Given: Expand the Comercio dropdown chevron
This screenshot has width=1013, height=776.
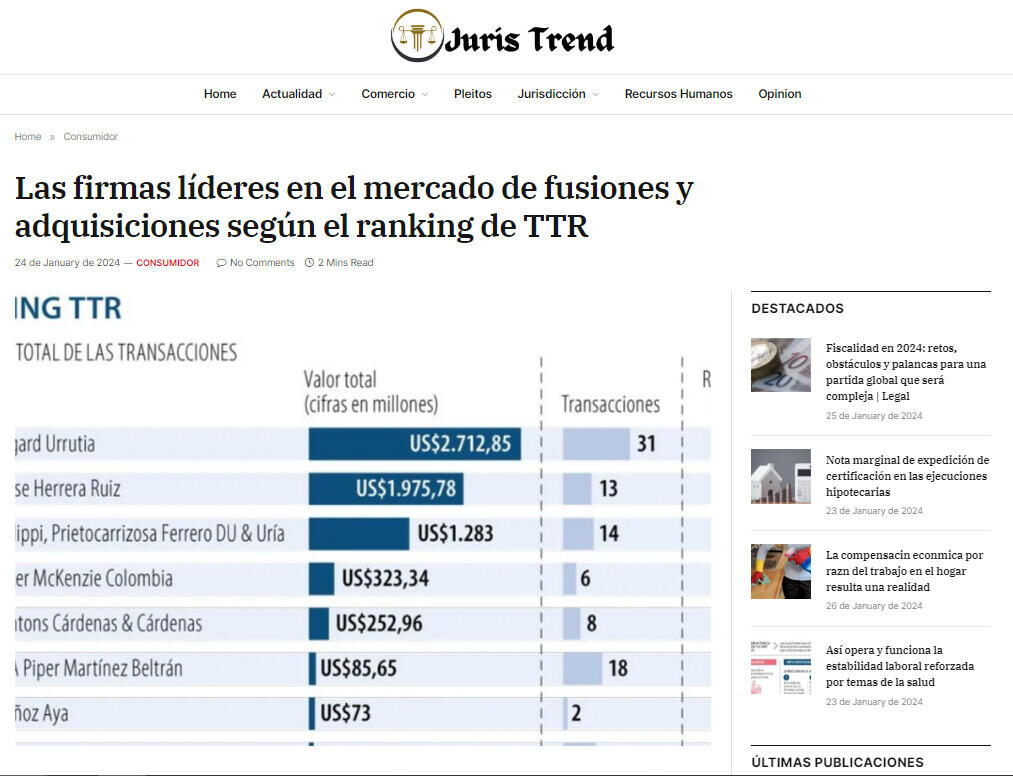Looking at the screenshot, I should point(425,95).
